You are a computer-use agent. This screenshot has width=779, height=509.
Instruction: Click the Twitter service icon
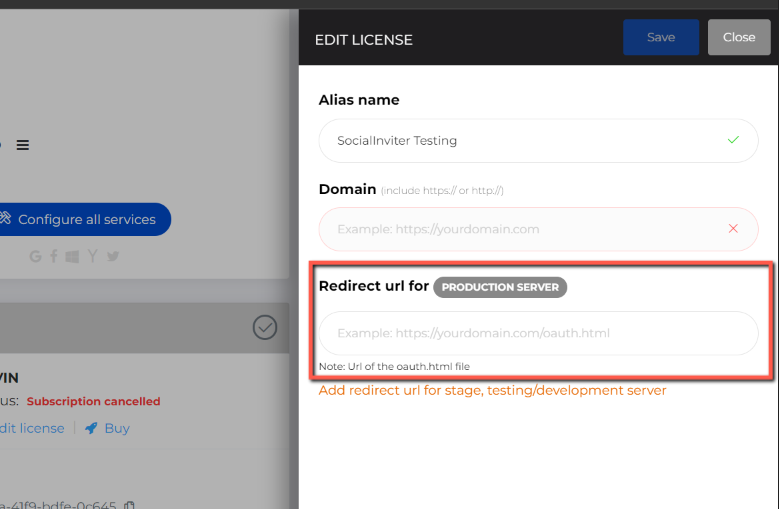click(113, 256)
